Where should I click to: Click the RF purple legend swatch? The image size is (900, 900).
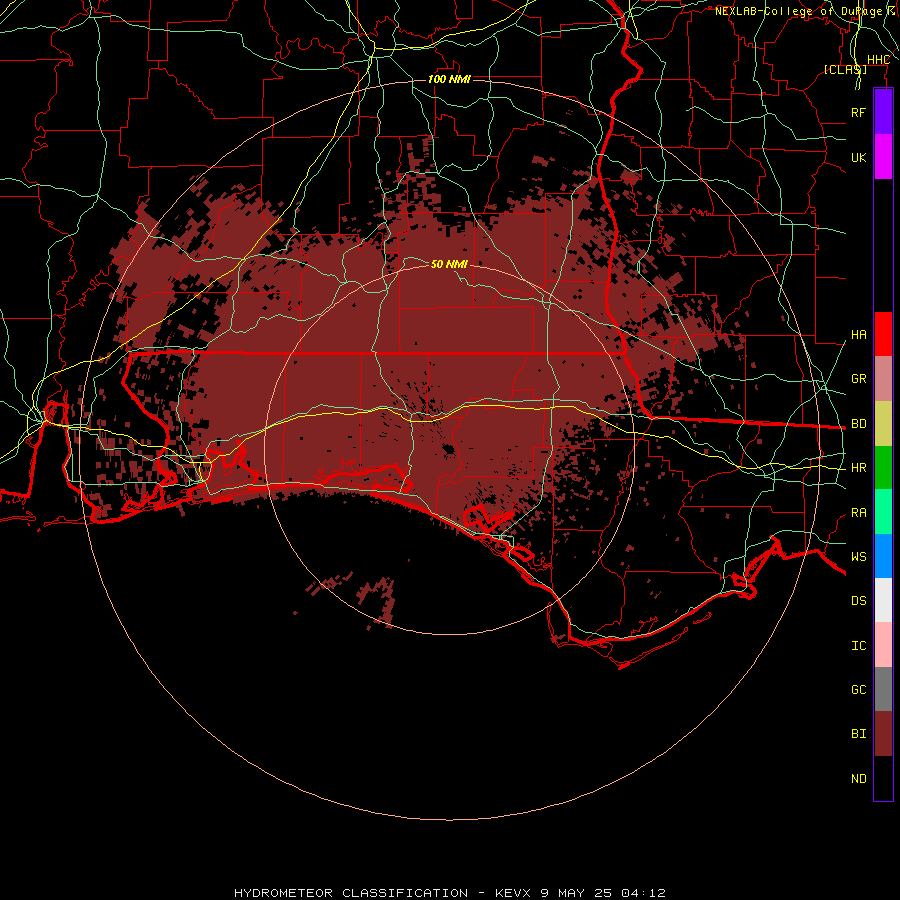(883, 112)
